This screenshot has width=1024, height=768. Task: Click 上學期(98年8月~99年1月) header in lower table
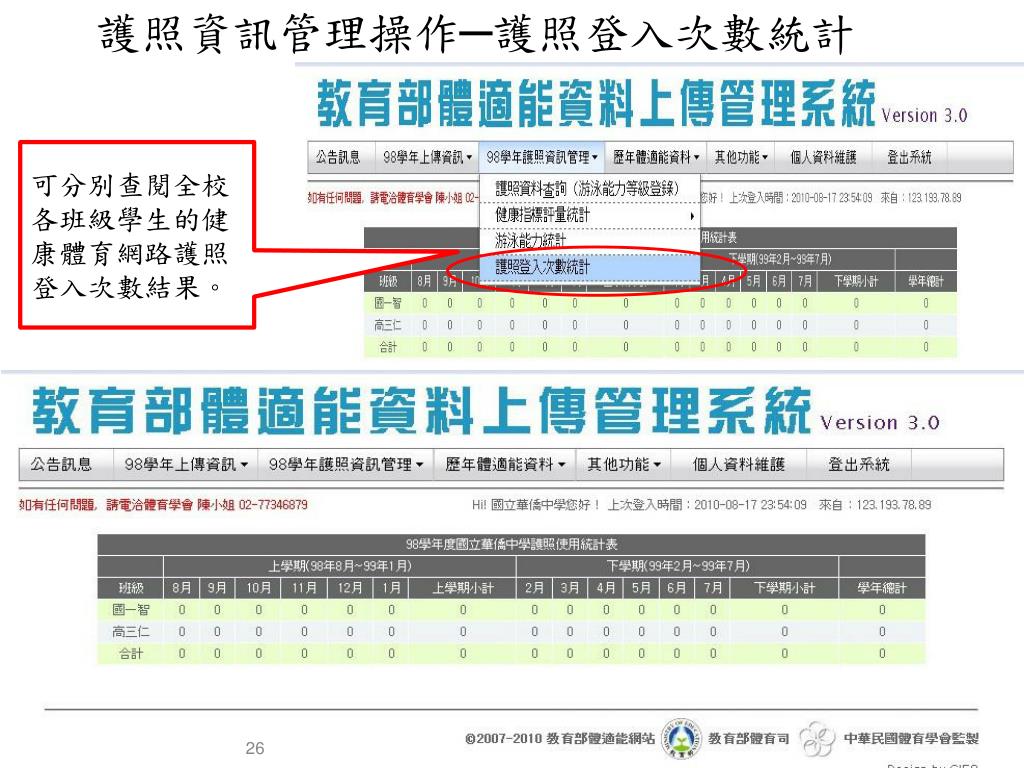coord(340,566)
